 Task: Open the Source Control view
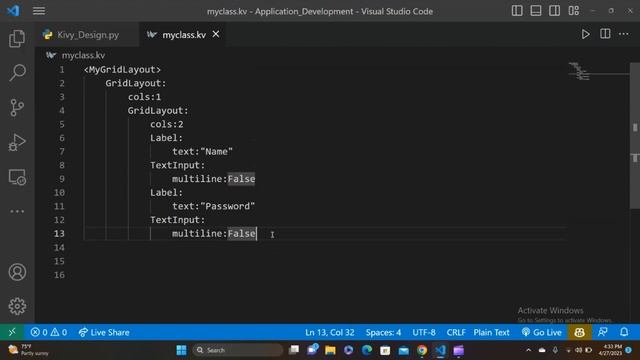pos(17,107)
